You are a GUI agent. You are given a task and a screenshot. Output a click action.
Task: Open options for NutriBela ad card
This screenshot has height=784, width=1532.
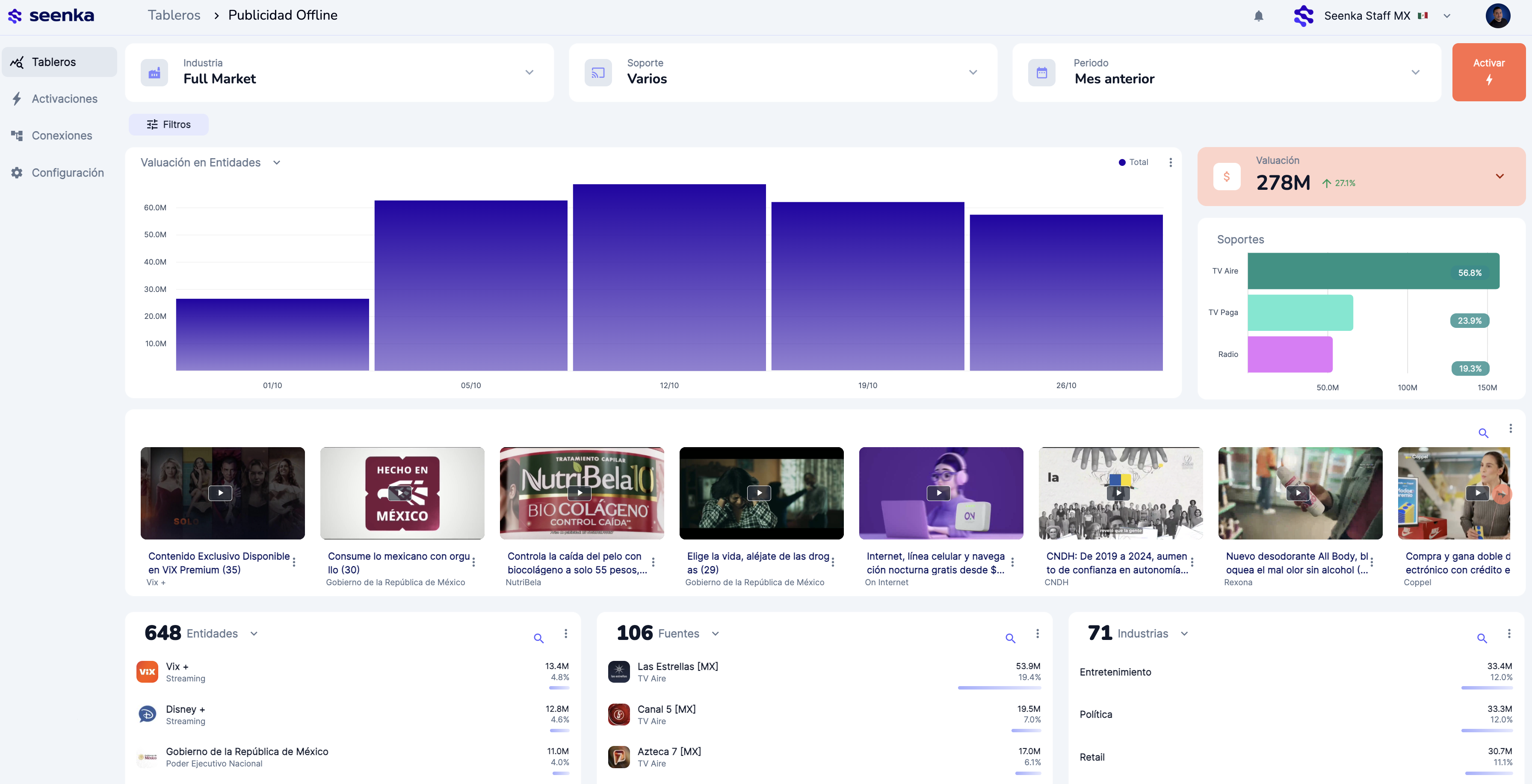pos(653,562)
